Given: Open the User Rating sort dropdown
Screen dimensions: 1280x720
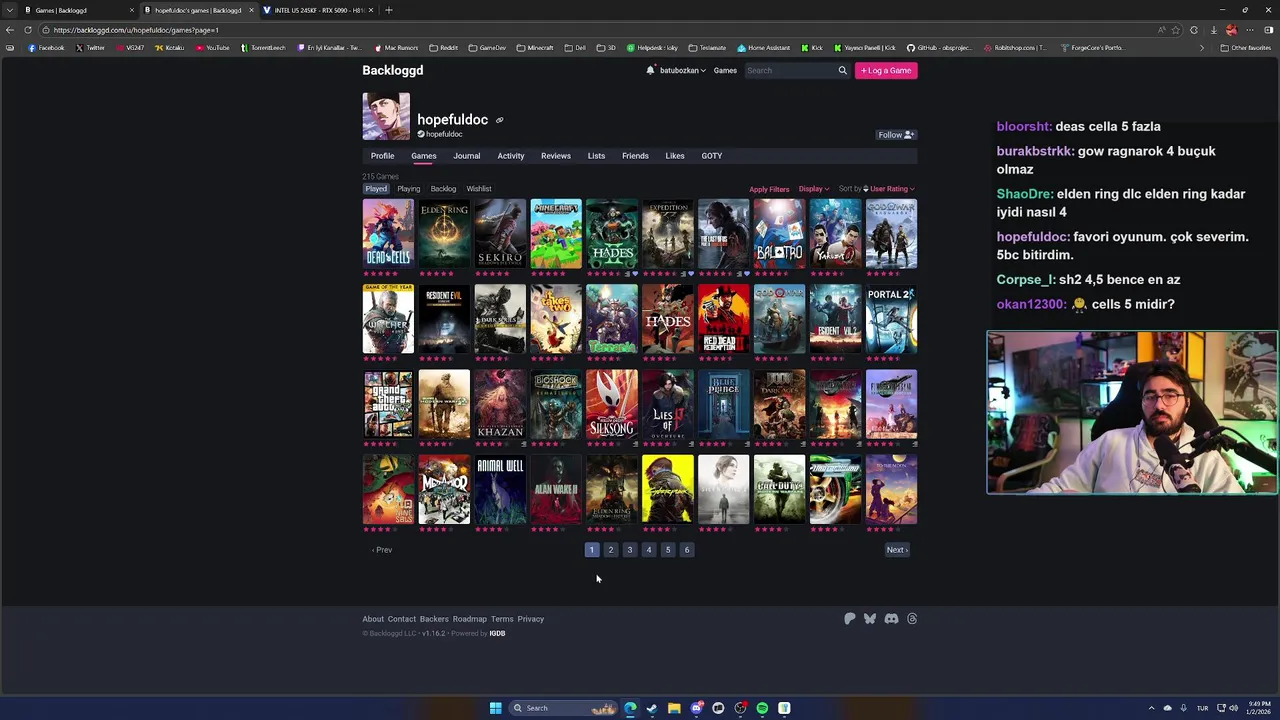Looking at the screenshot, I should point(892,189).
